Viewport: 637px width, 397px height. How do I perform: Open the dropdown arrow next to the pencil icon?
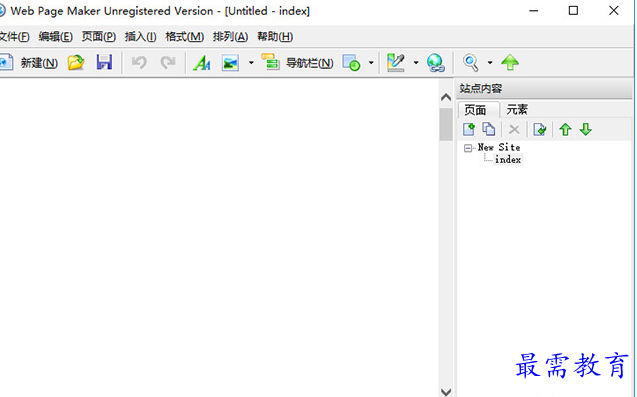point(416,63)
